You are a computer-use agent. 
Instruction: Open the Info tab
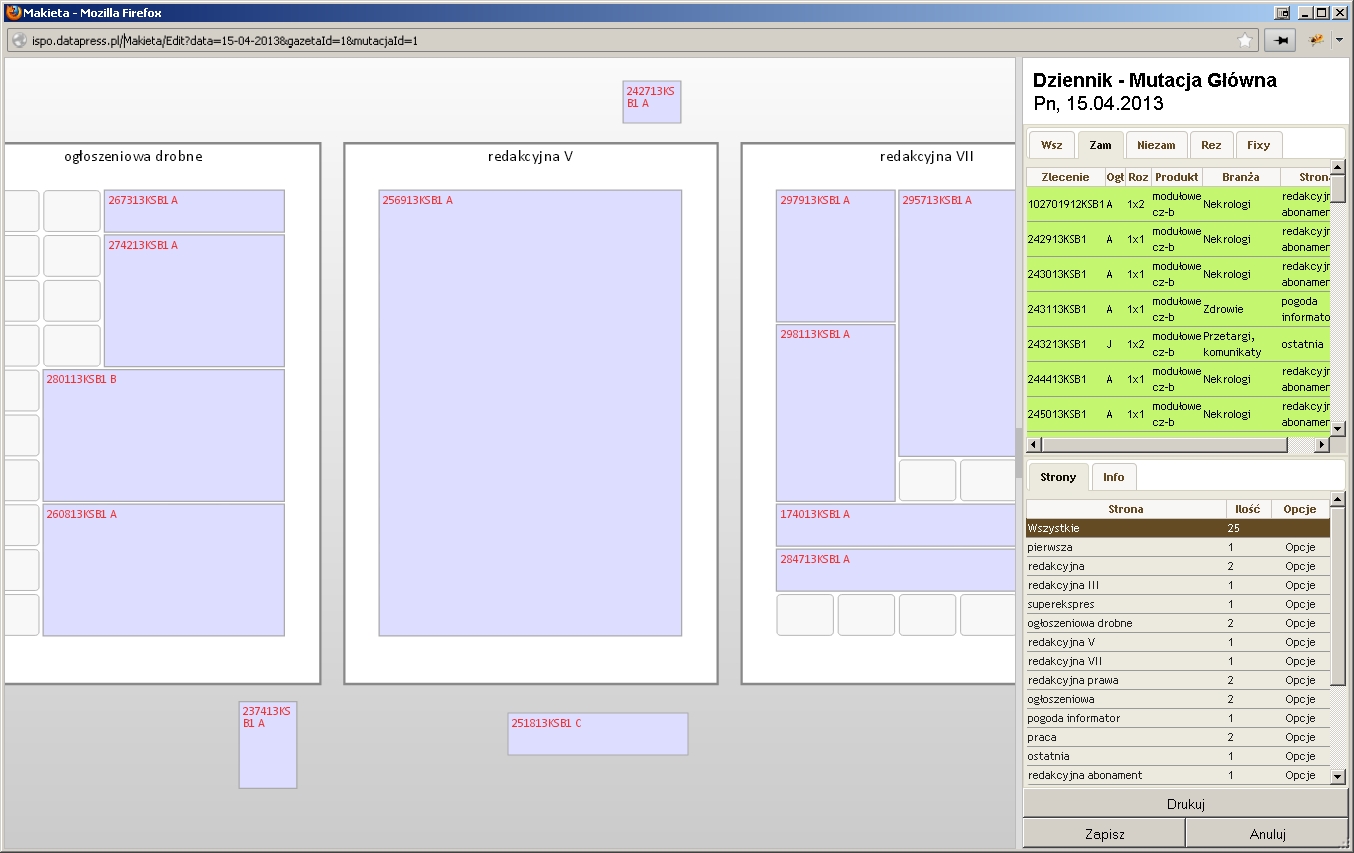(x=1113, y=477)
